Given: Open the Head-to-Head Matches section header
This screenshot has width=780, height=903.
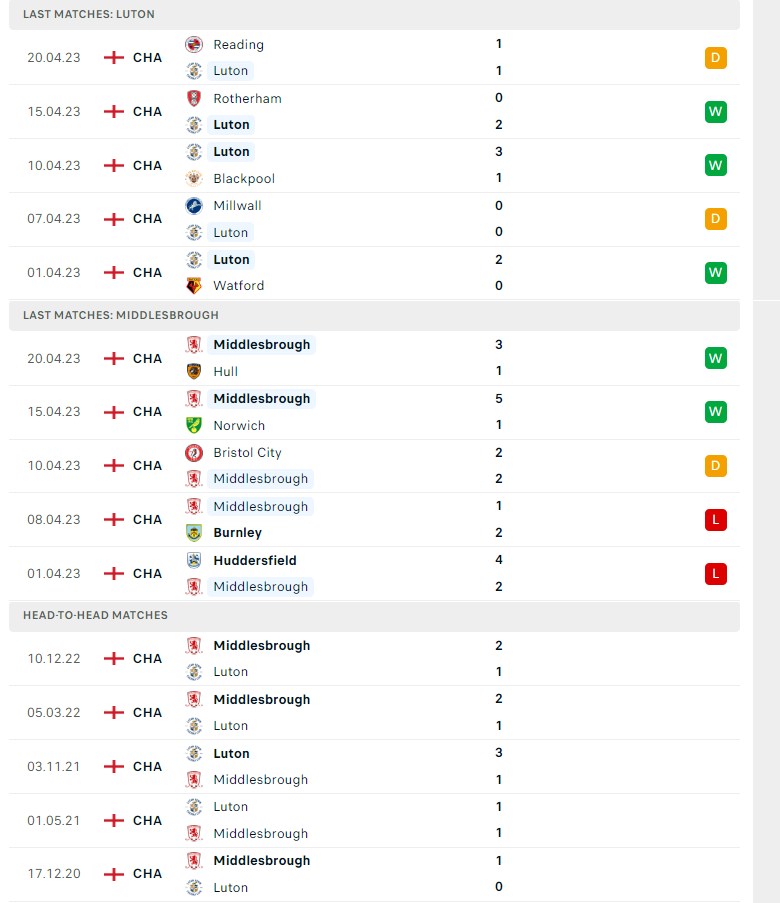Looking at the screenshot, I should [95, 615].
